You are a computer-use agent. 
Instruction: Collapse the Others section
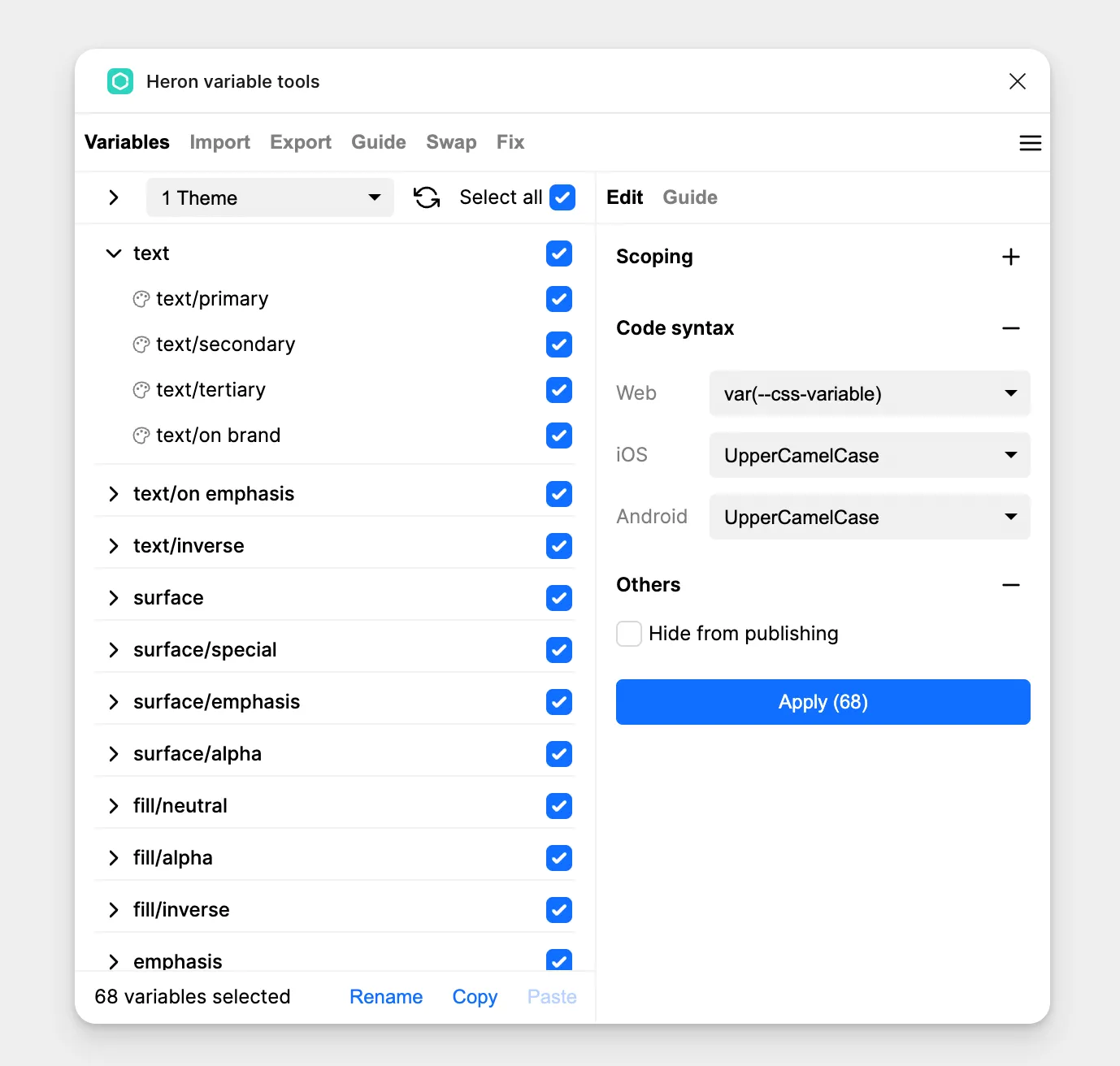[1010, 585]
